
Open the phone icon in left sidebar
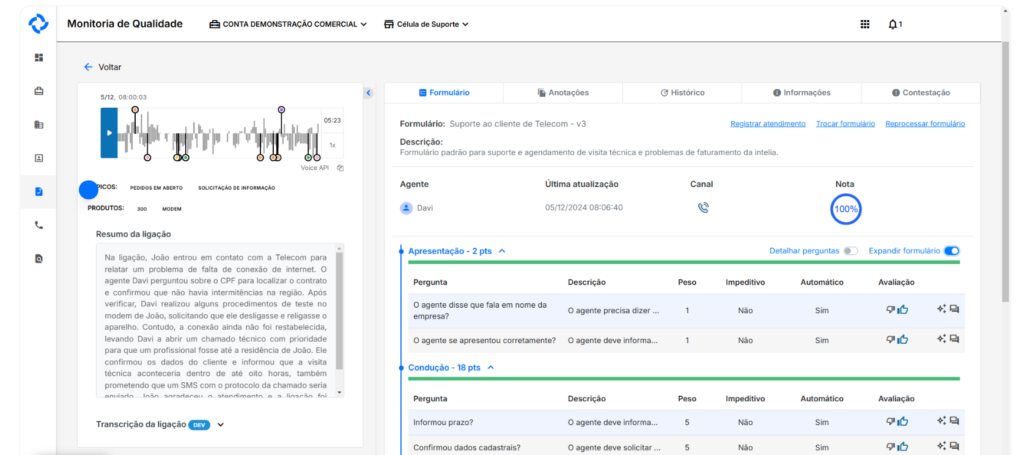pyautogui.click(x=39, y=225)
